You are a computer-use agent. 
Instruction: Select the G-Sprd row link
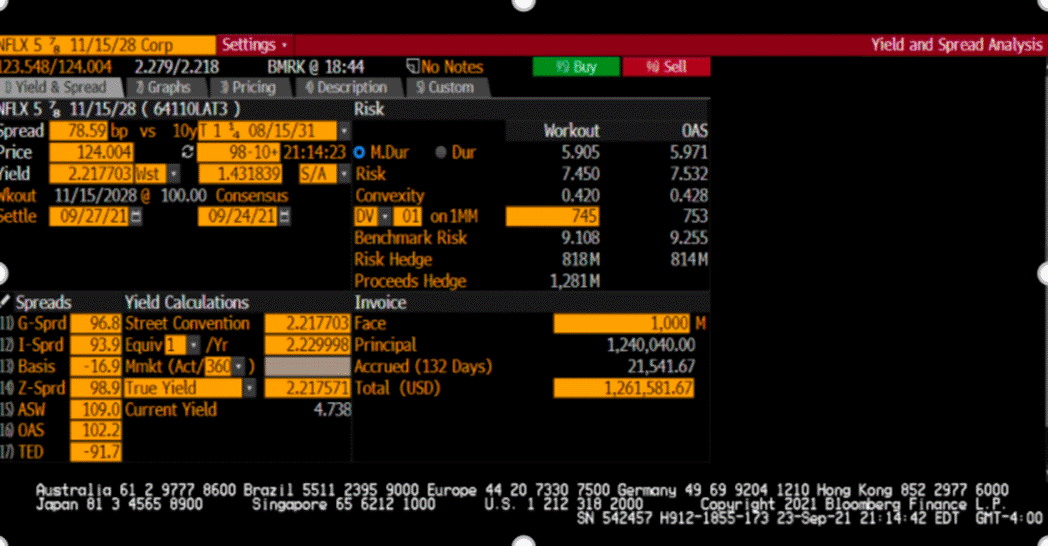pos(41,323)
